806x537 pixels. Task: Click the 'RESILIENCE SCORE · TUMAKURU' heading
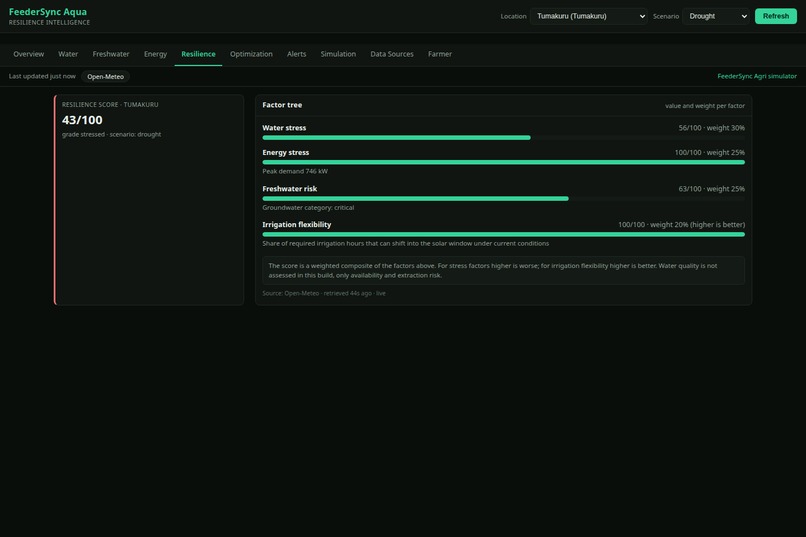click(x=110, y=104)
